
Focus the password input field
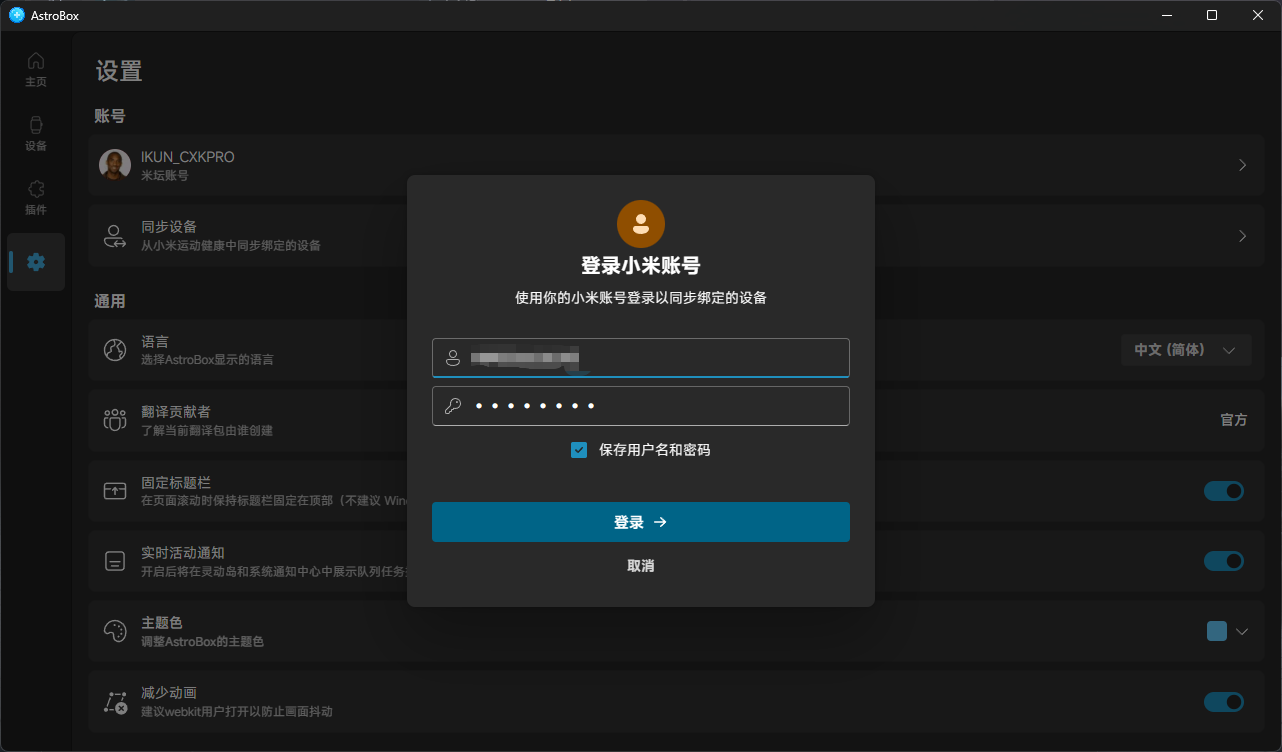click(641, 406)
